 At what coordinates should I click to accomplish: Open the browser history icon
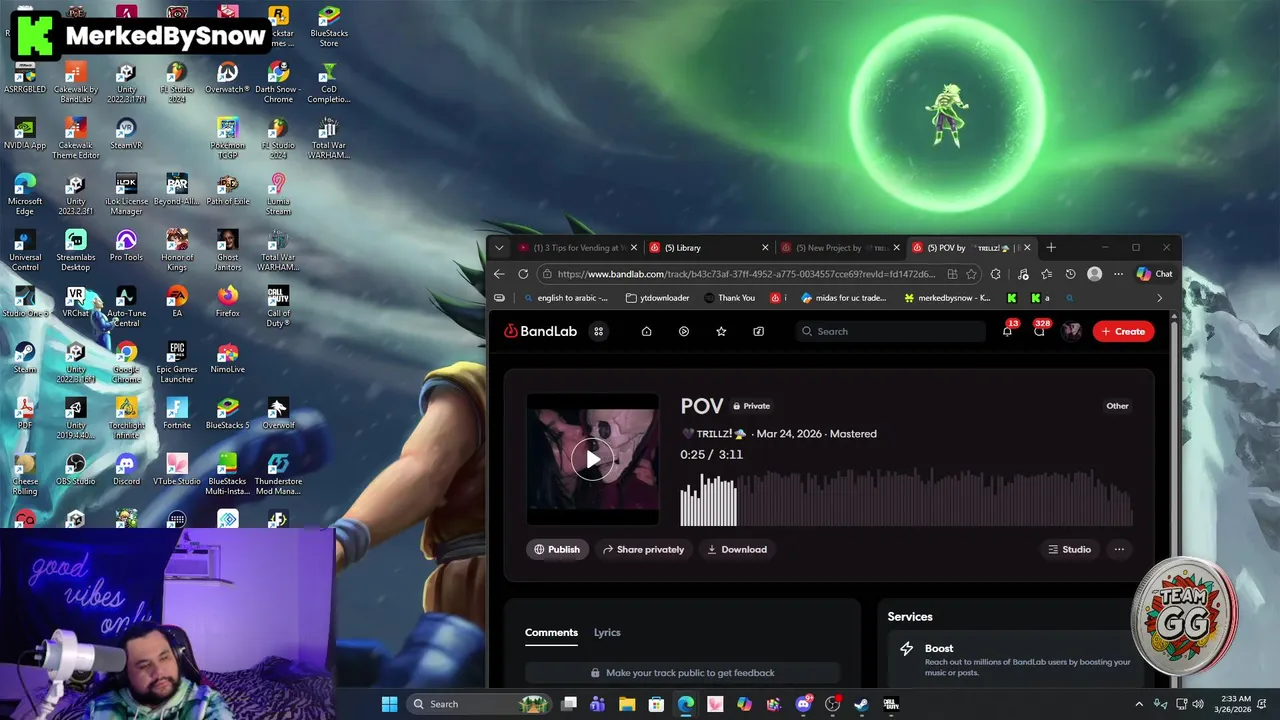(x=1070, y=274)
